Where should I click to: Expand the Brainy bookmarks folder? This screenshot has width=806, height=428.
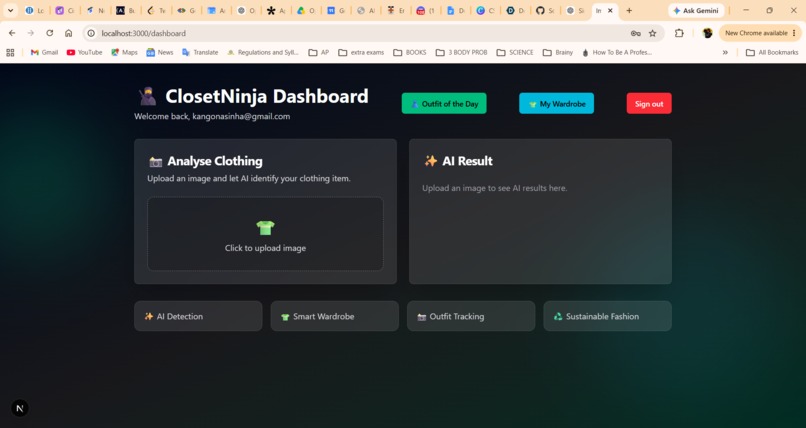coord(558,52)
